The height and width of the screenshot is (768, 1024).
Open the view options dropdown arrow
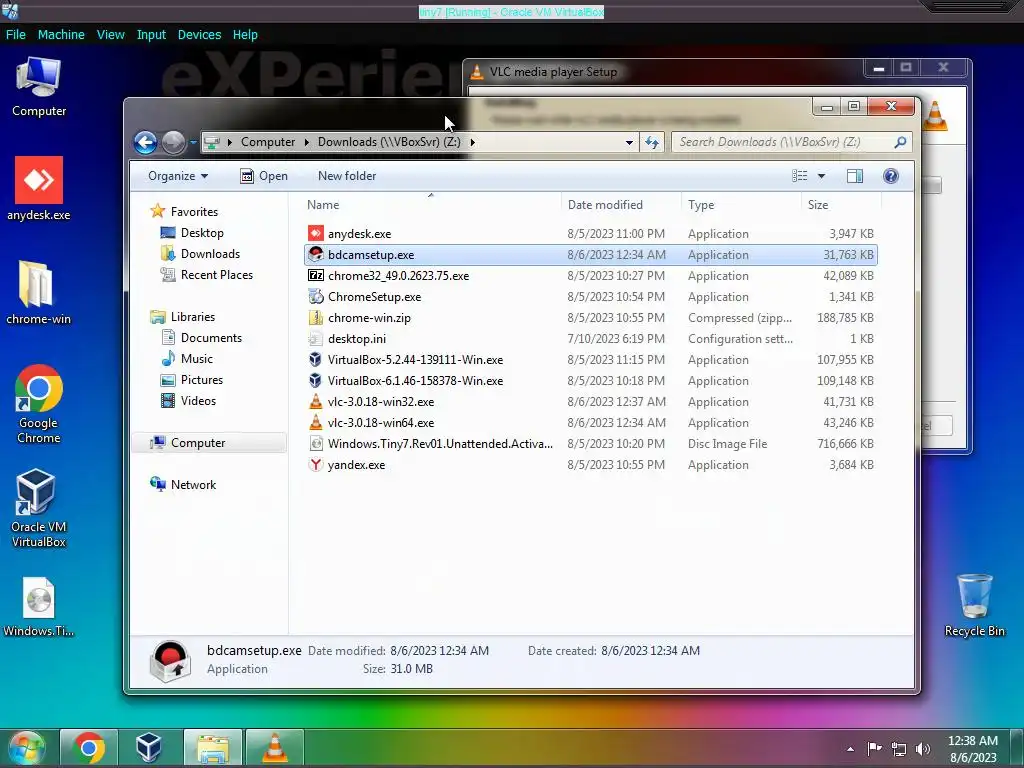point(822,176)
